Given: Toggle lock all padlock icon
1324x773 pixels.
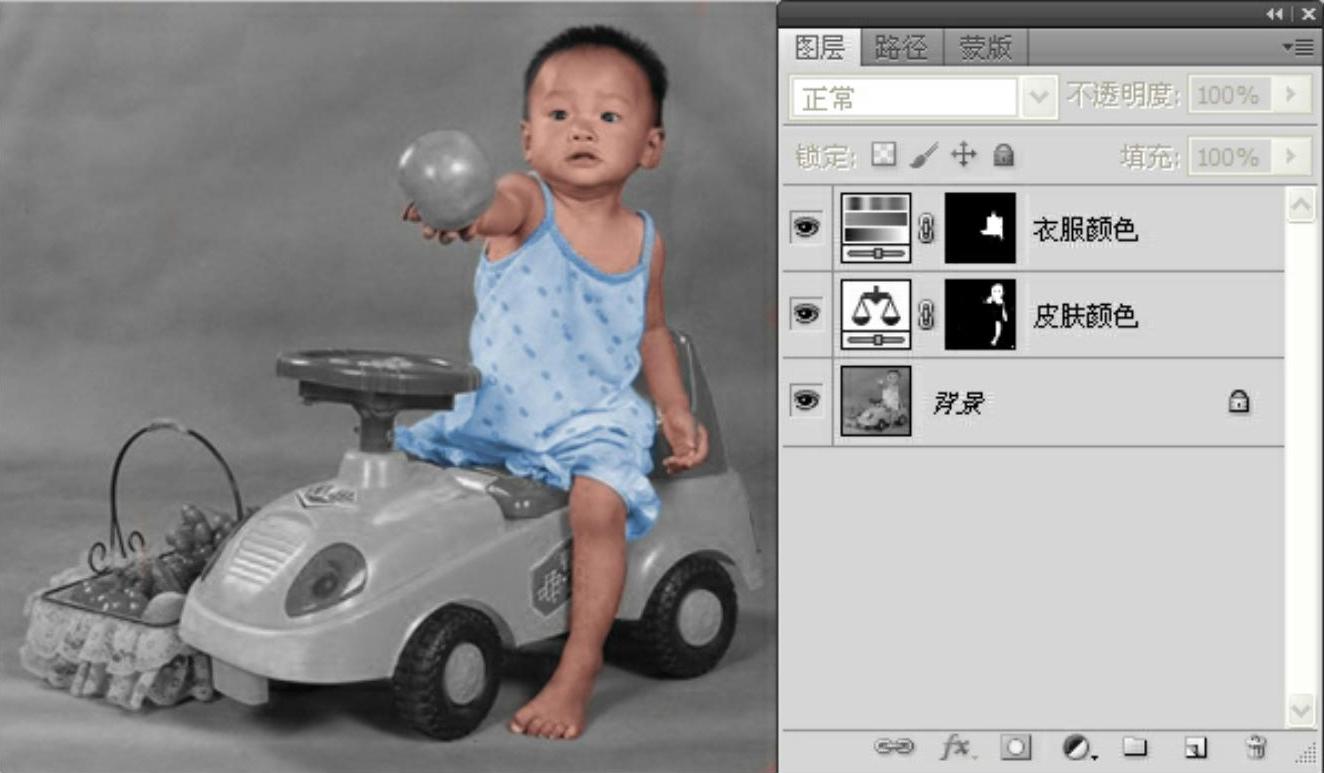Looking at the screenshot, I should point(1003,155).
